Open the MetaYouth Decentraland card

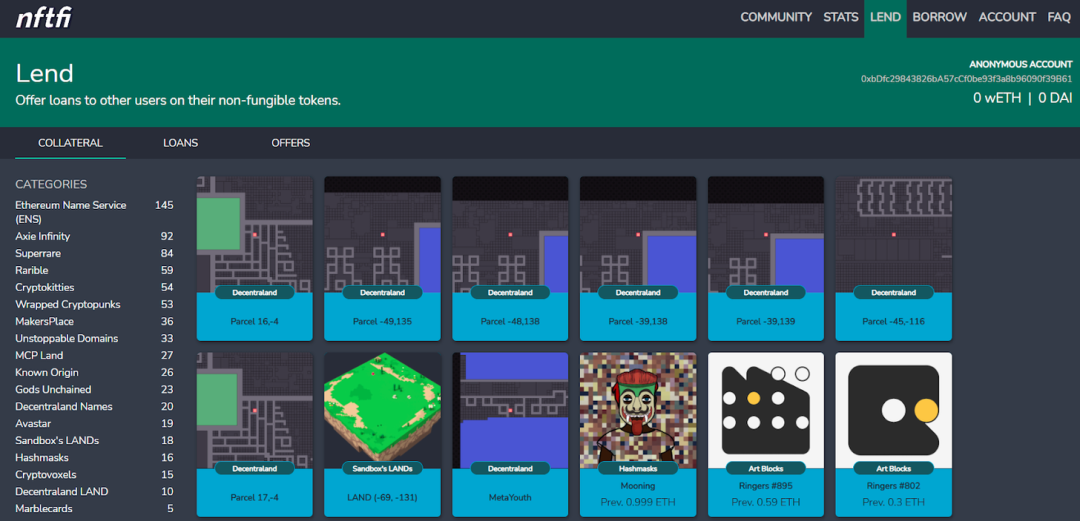pos(510,435)
